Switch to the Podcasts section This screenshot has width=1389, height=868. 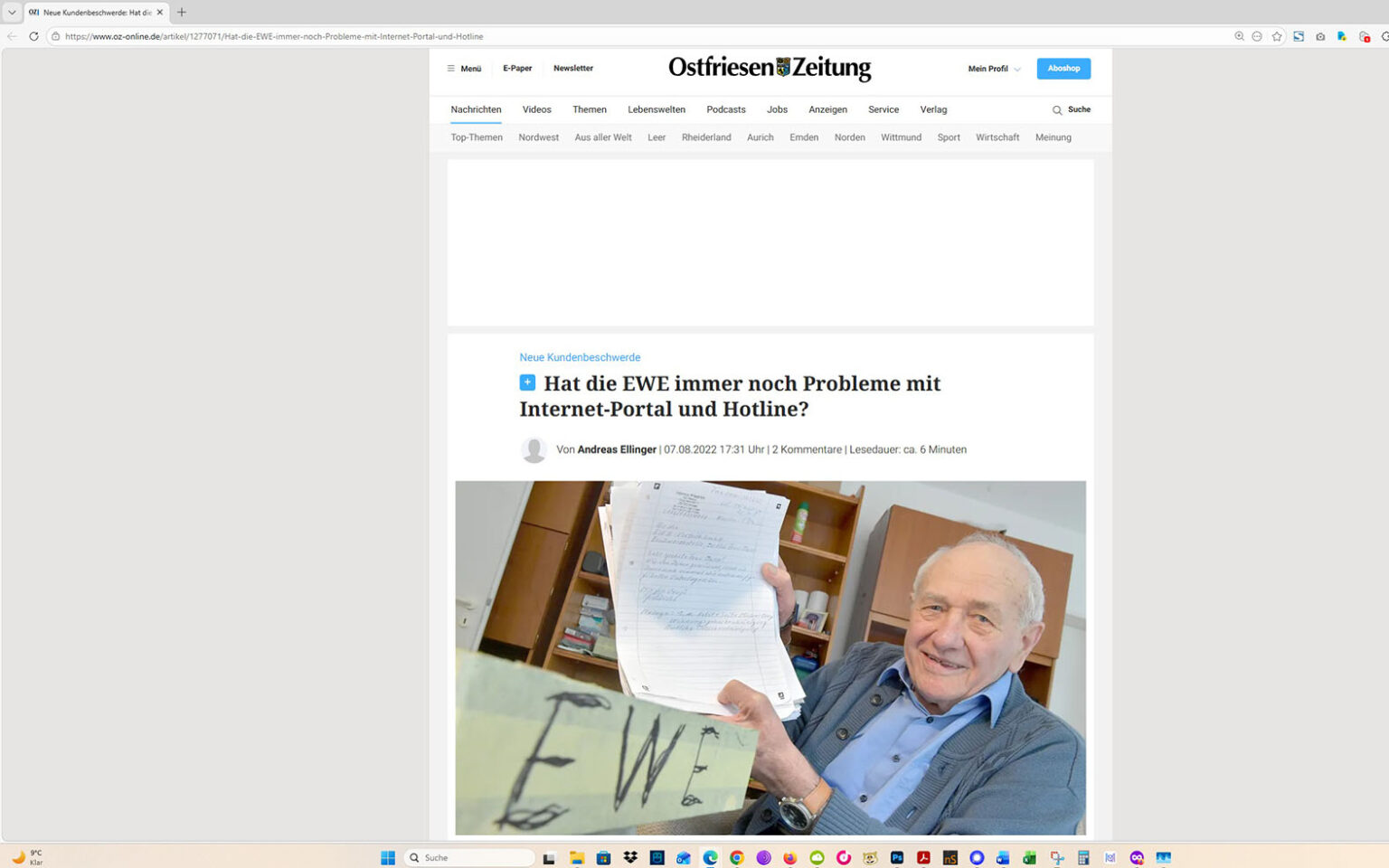pos(725,109)
